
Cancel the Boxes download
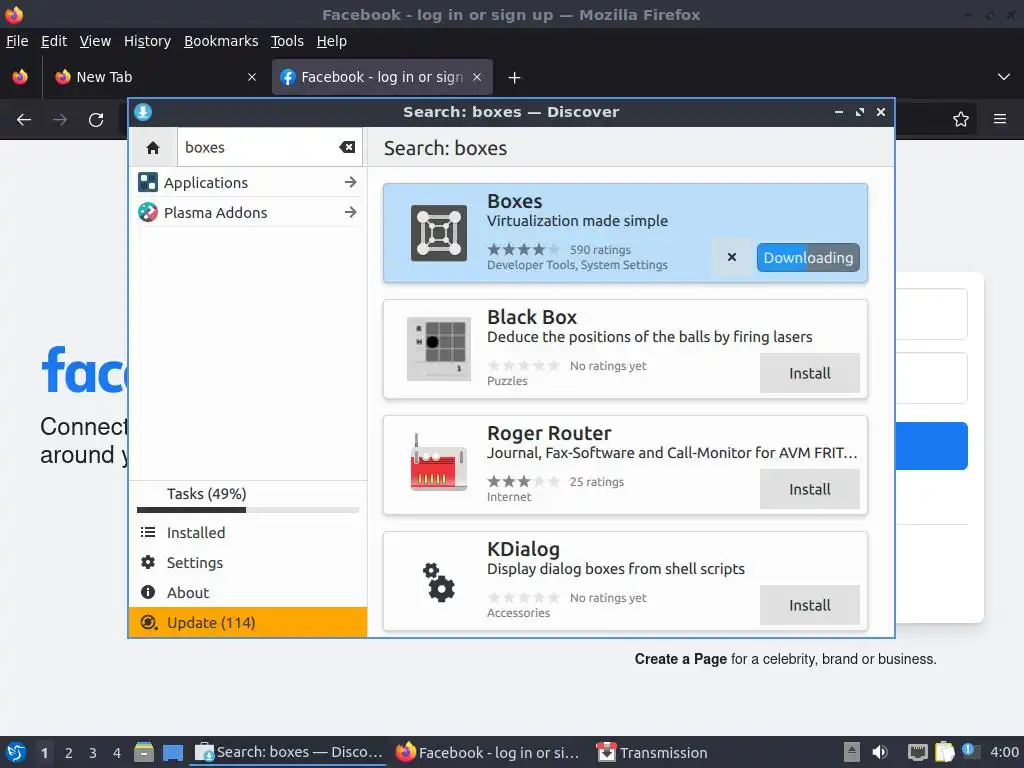click(732, 257)
